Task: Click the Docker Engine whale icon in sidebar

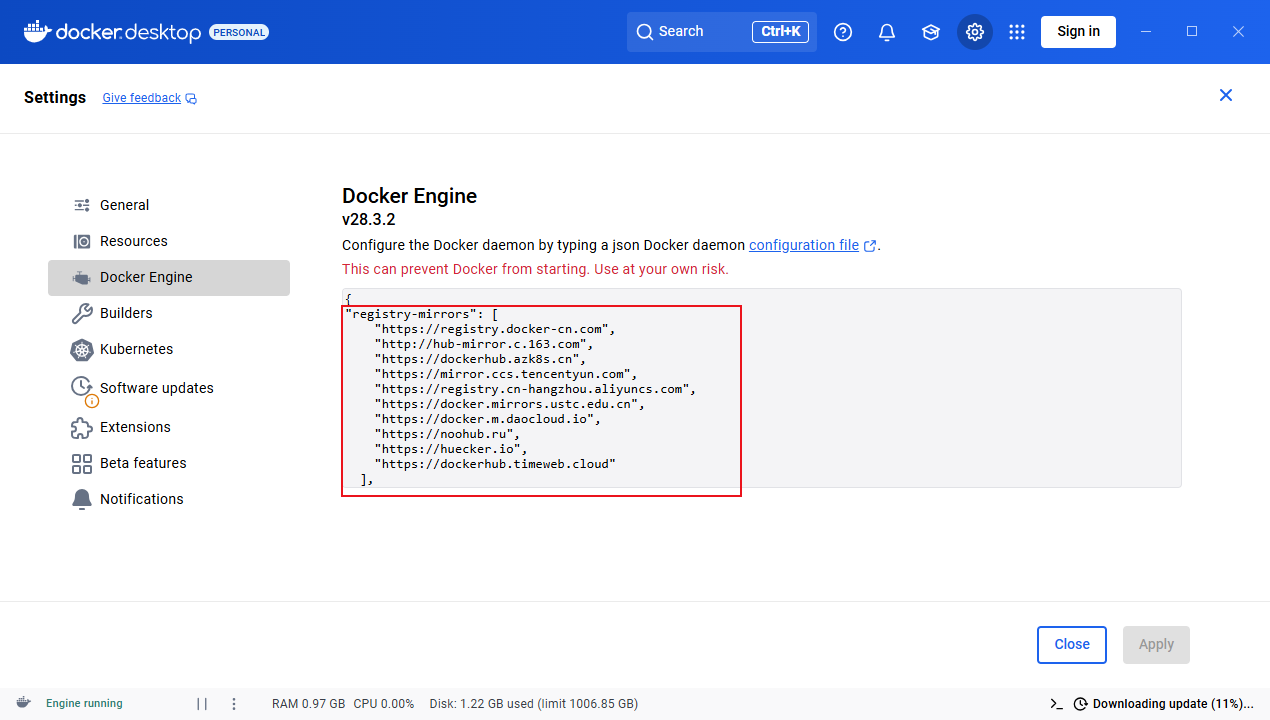Action: click(82, 278)
